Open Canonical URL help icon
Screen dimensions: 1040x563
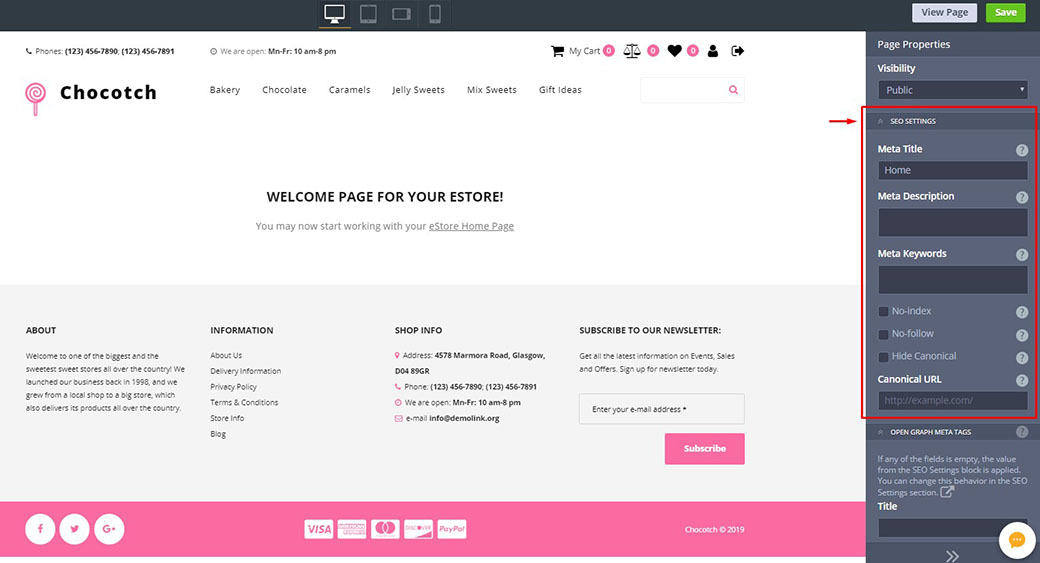point(1022,380)
